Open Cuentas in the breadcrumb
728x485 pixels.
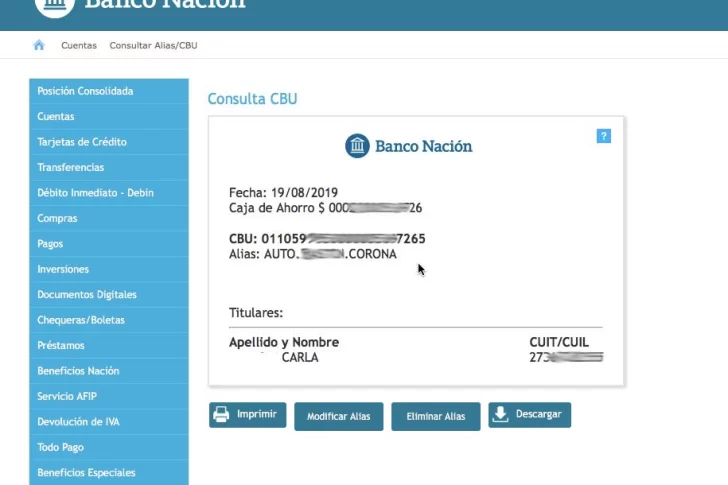tap(79, 45)
